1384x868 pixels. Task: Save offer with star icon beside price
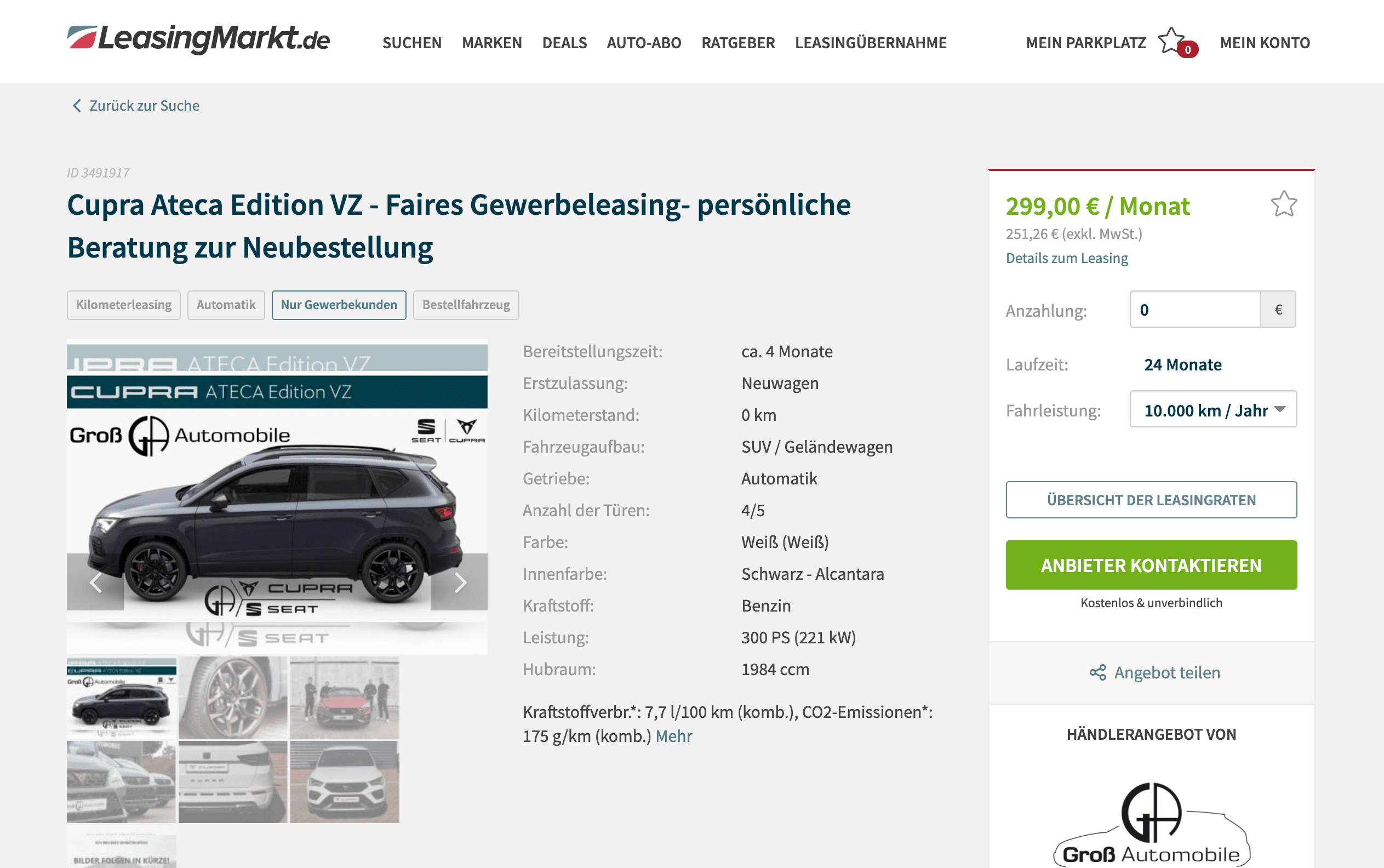tap(1284, 204)
